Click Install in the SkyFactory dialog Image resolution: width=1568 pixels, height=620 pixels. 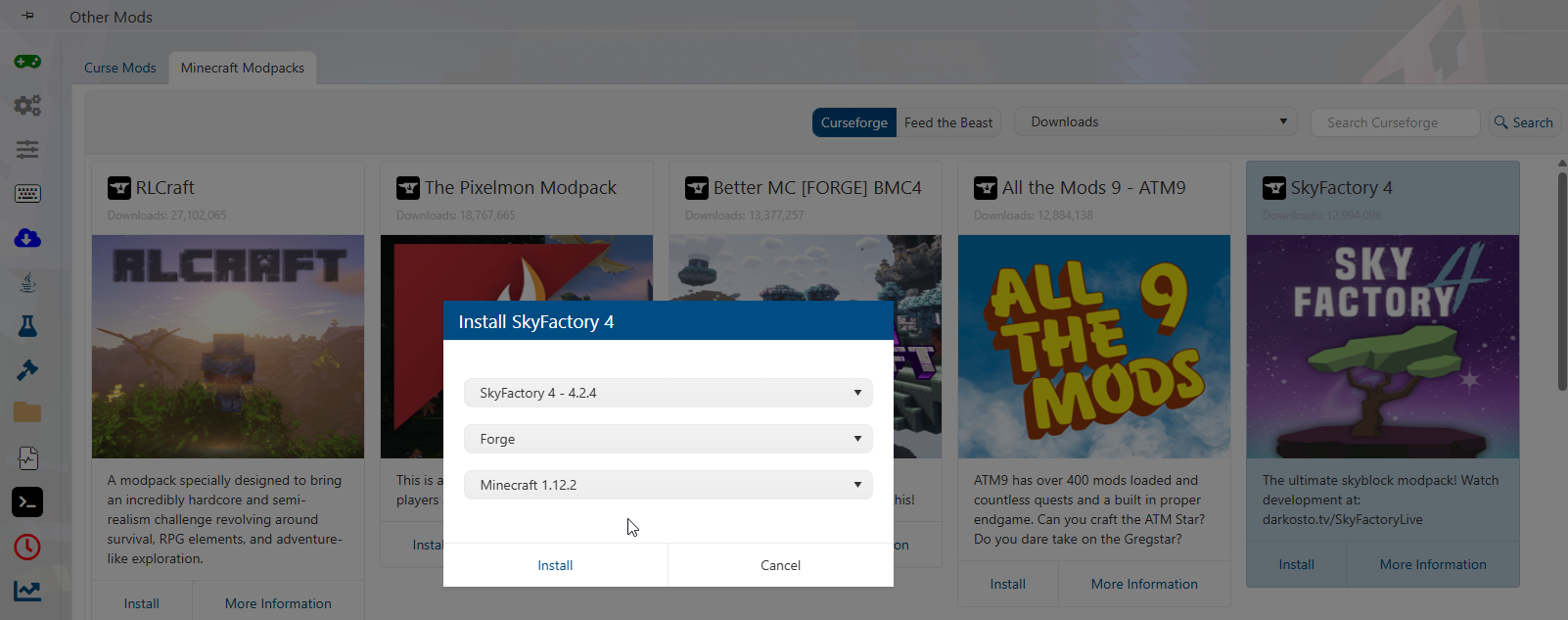[555, 565]
